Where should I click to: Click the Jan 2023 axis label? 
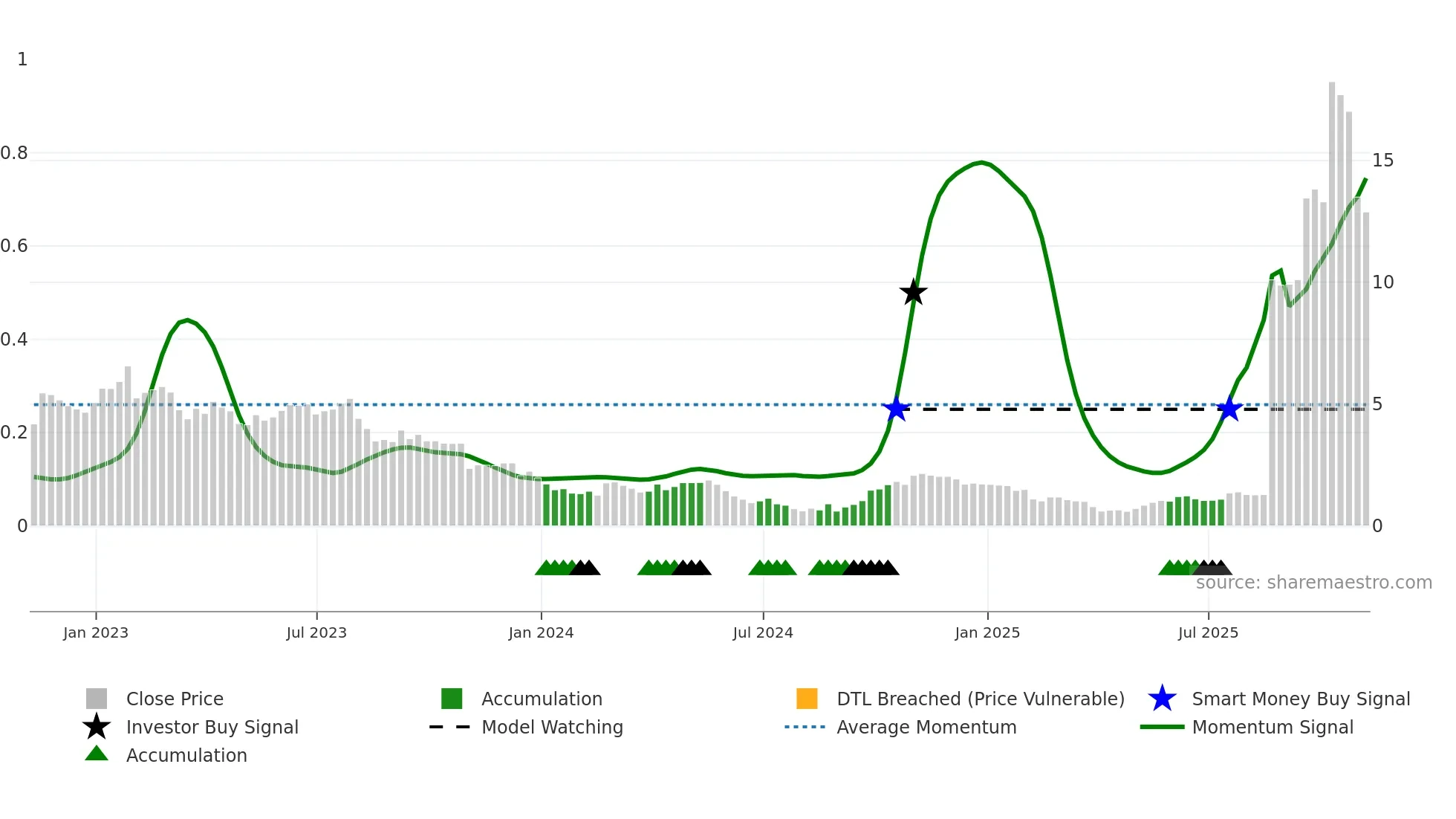(96, 632)
